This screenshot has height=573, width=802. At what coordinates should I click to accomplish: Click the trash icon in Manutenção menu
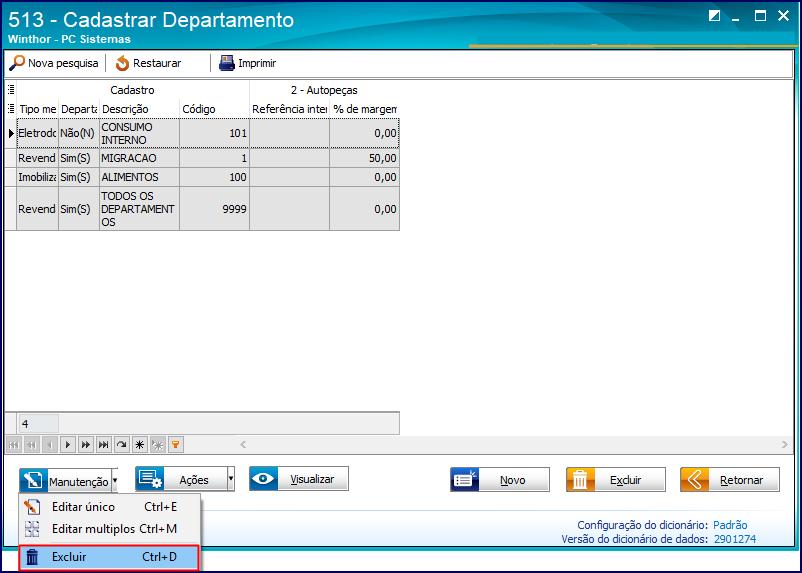click(32, 557)
